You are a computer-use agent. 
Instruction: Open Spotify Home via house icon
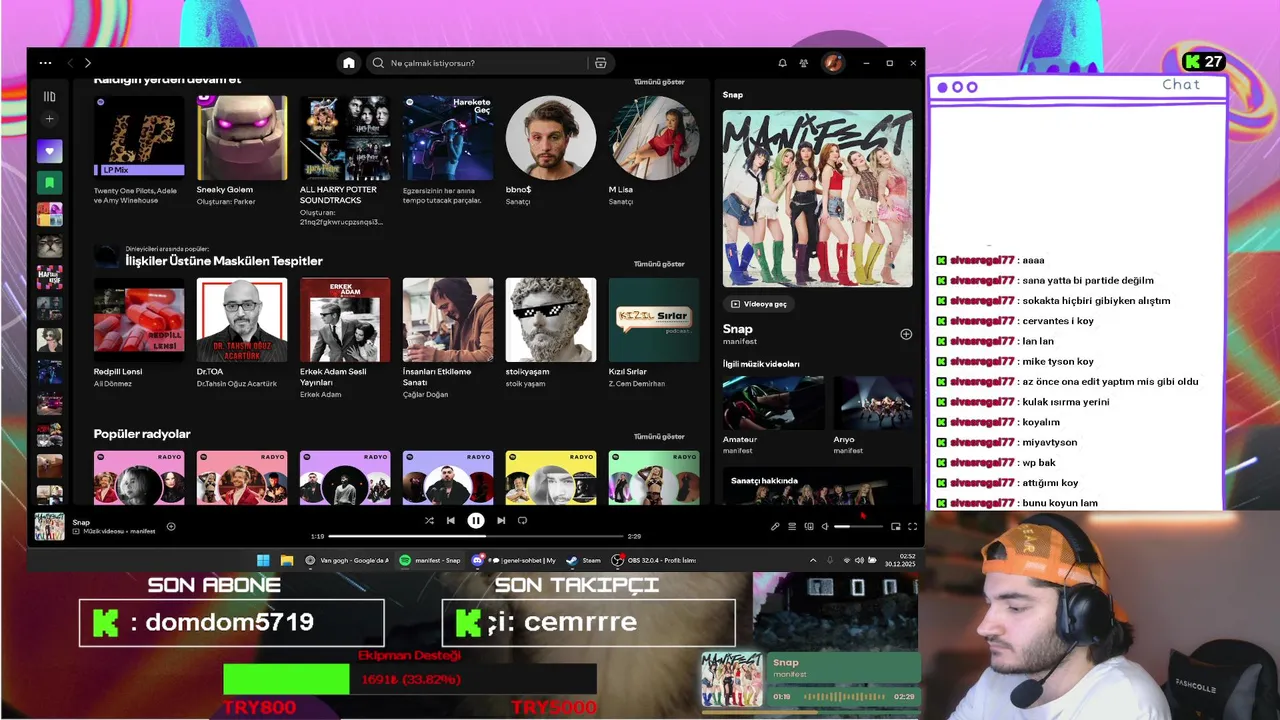tap(348, 63)
